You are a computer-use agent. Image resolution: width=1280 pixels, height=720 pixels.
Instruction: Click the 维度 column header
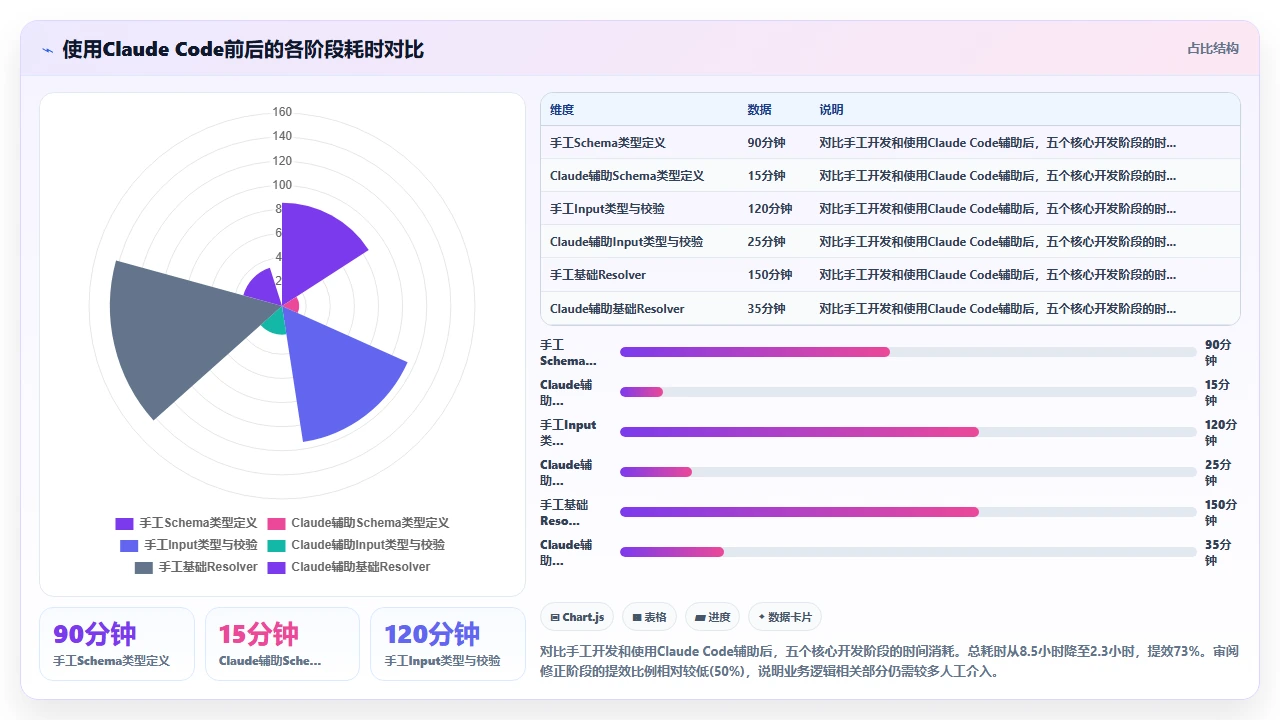[x=562, y=110]
